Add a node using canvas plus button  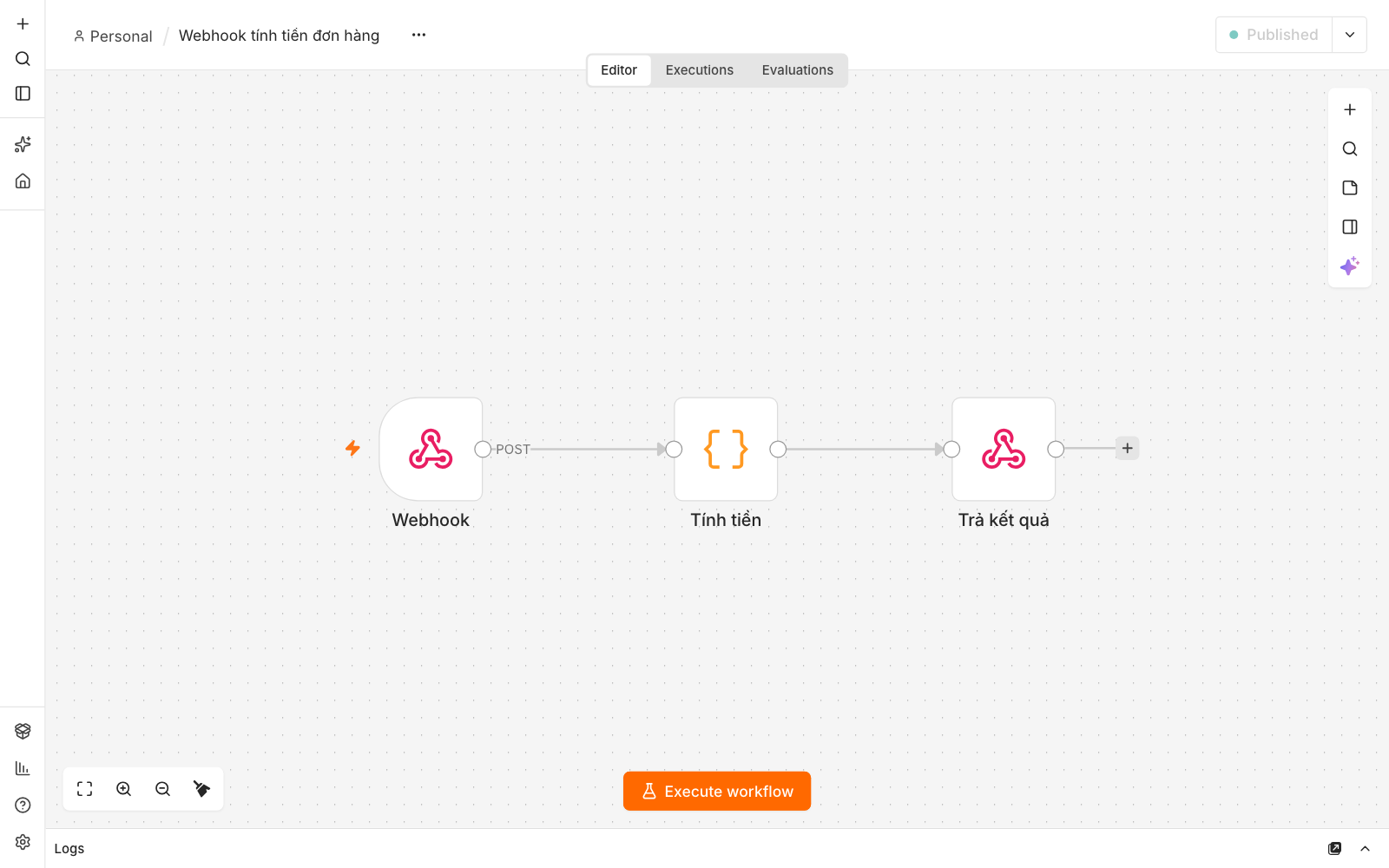click(x=1350, y=110)
